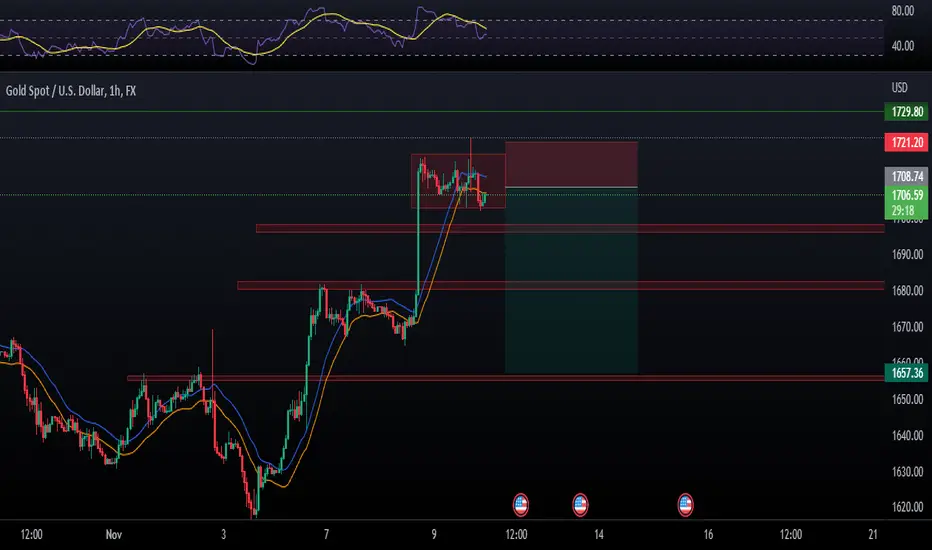Open the US flag event icon before 14

(580, 505)
